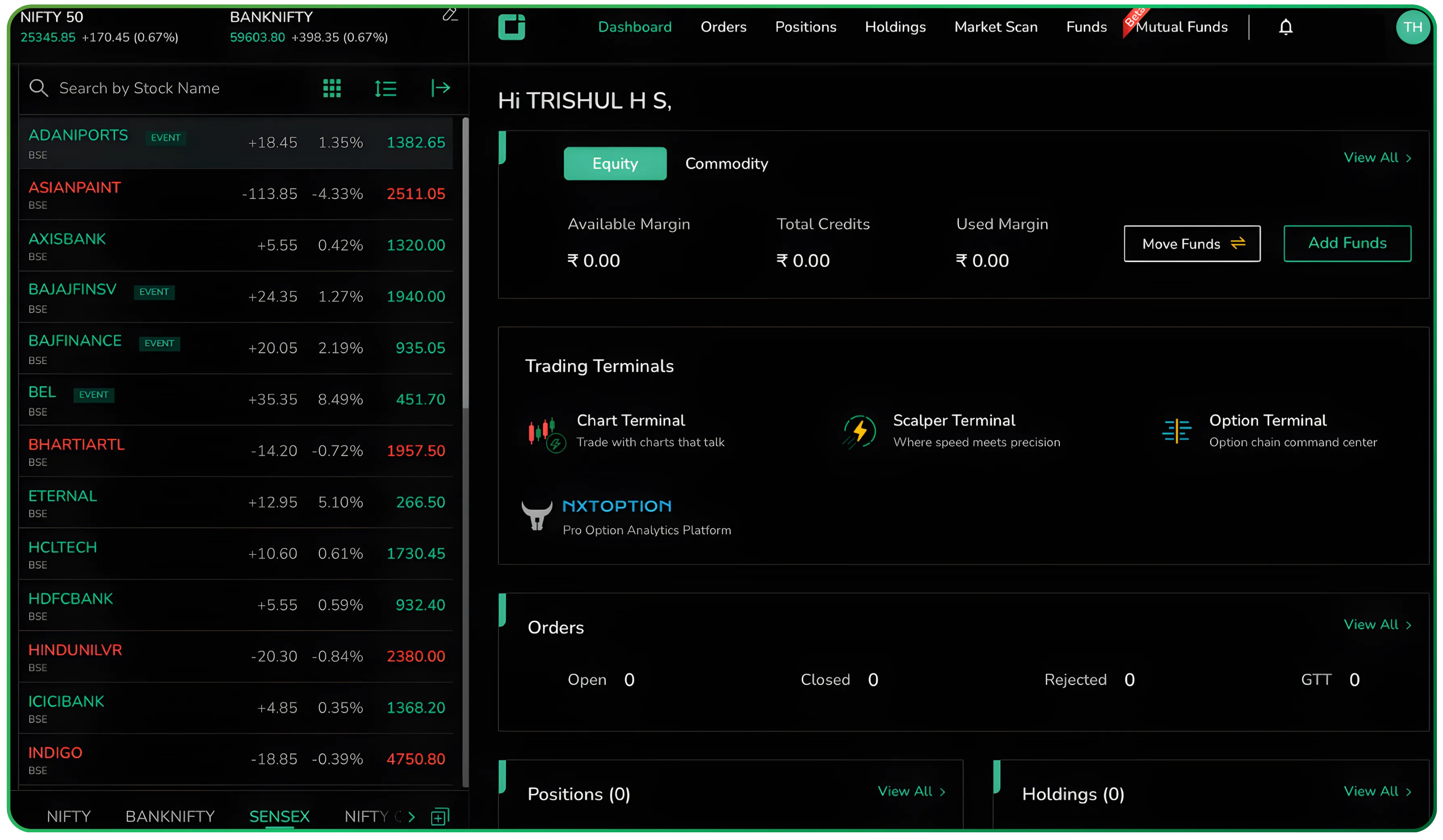Collapse the watchlist panel arrow icon

pos(440,88)
